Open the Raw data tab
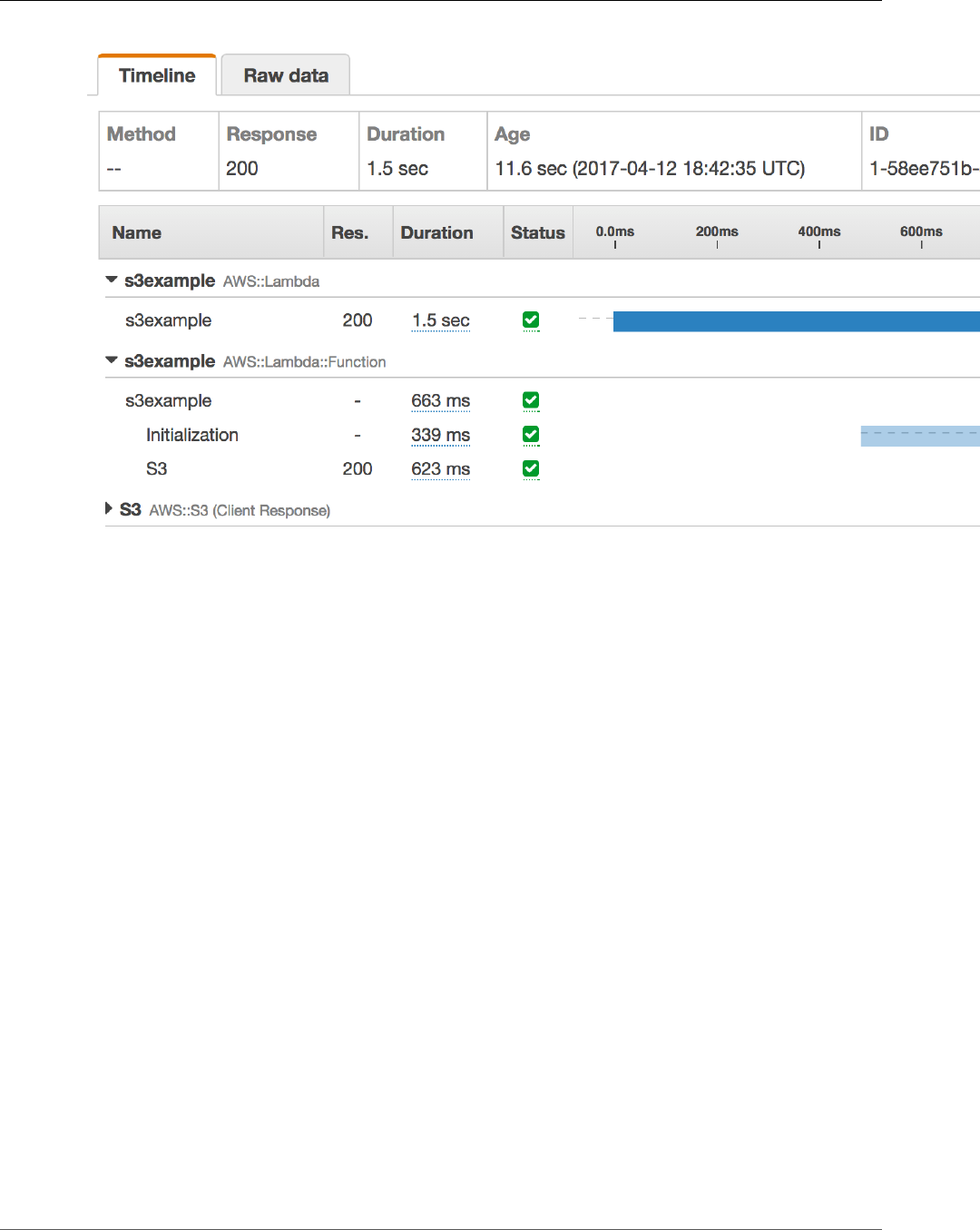980x1230 pixels. coord(286,75)
